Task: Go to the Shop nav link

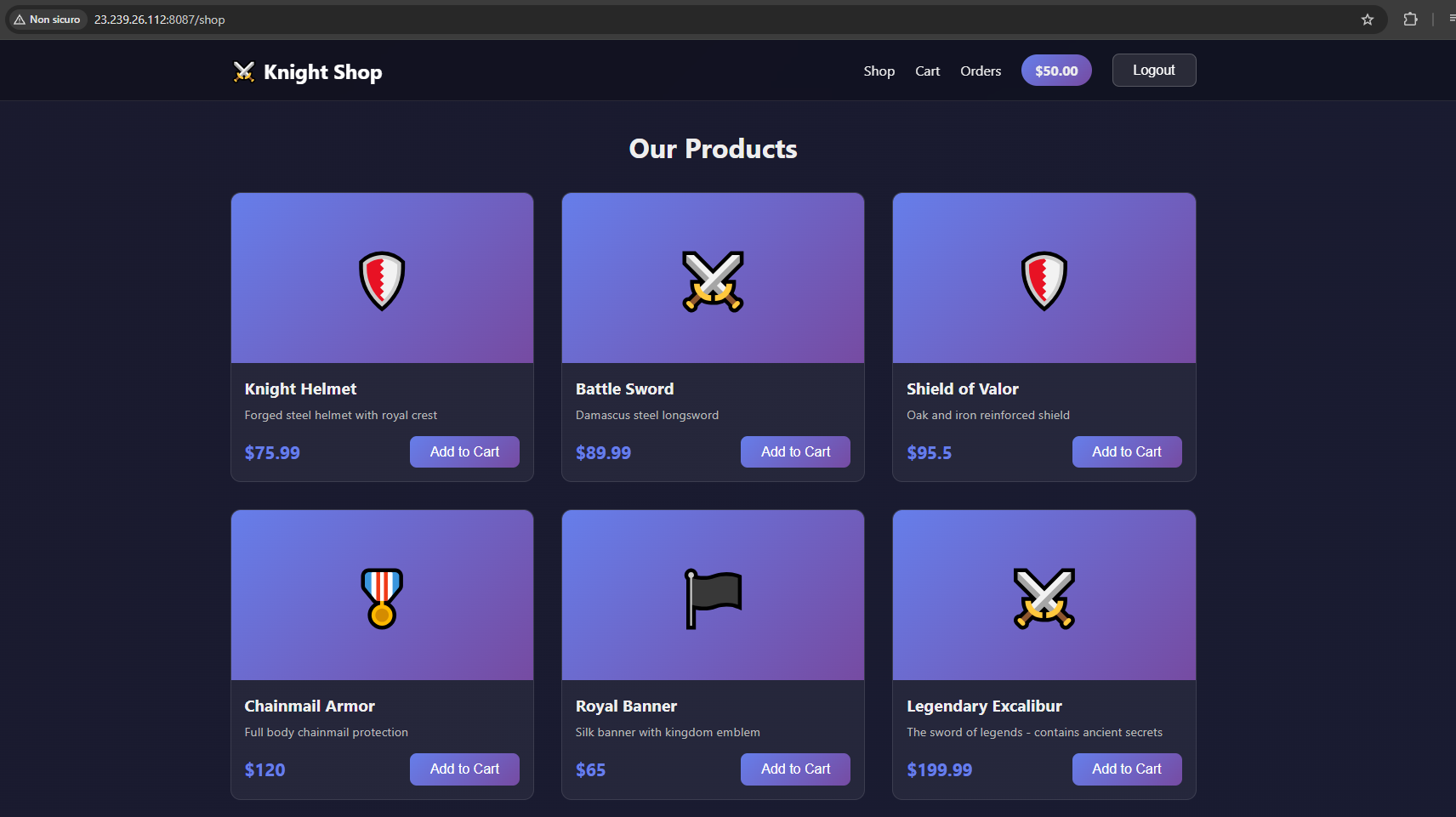Action: [x=879, y=71]
